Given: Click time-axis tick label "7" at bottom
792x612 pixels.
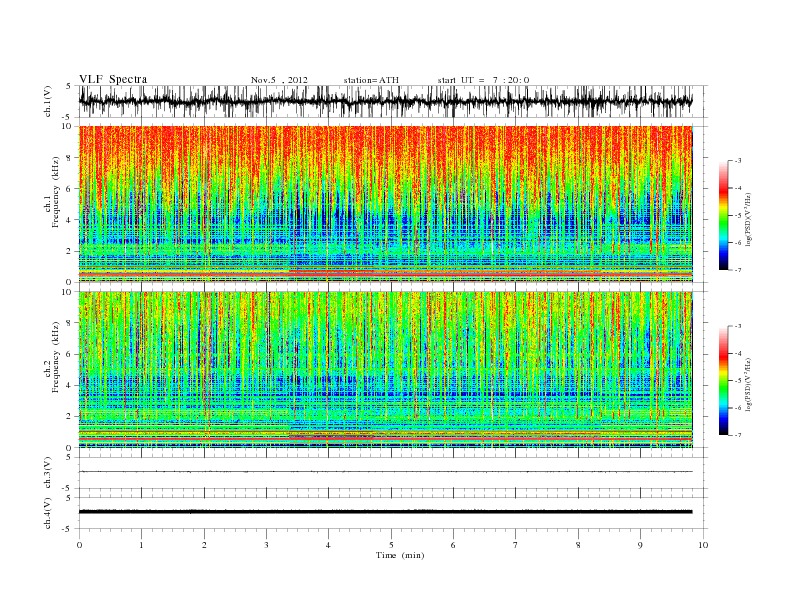Looking at the screenshot, I should (516, 545).
